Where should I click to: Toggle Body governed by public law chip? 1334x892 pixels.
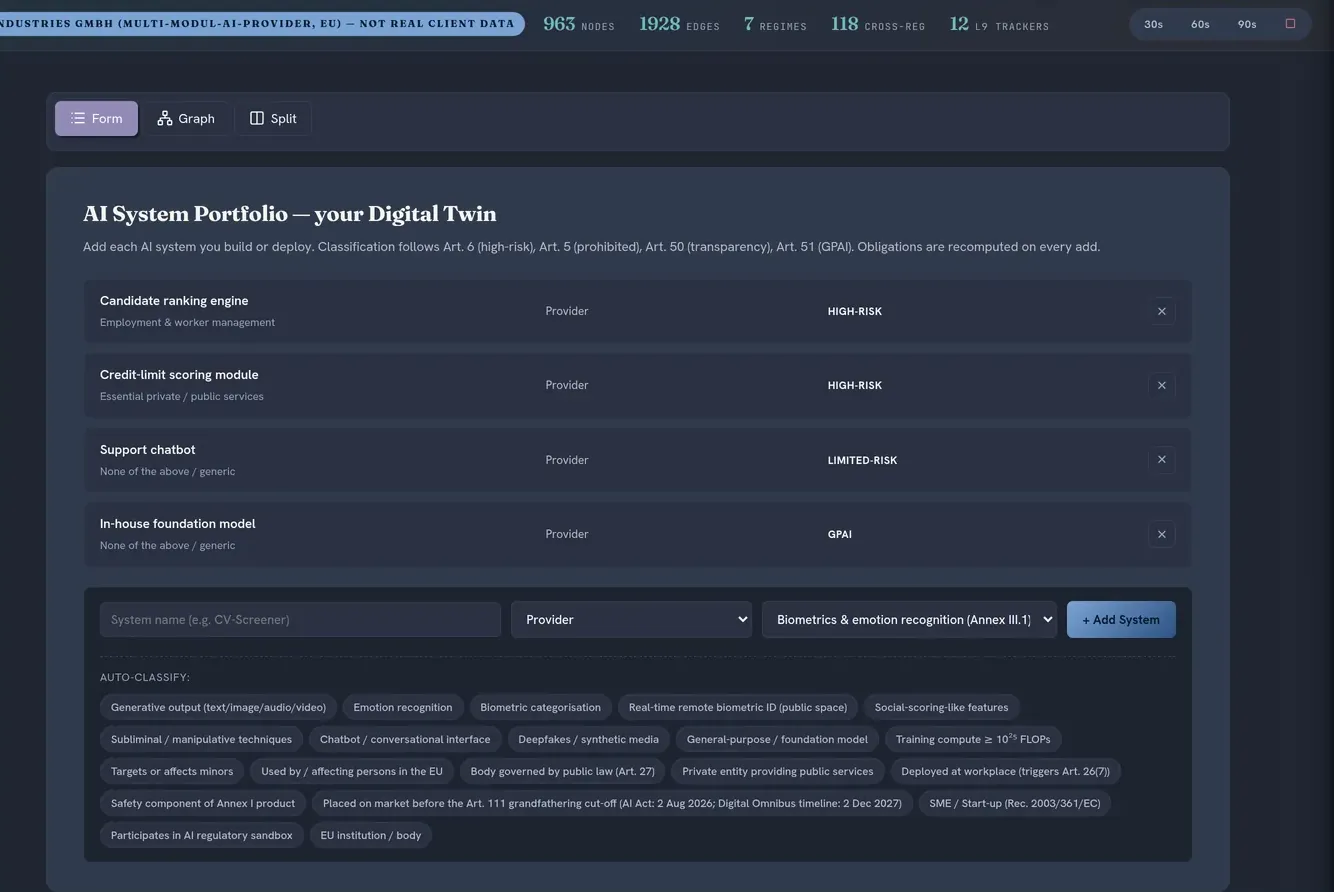click(563, 771)
